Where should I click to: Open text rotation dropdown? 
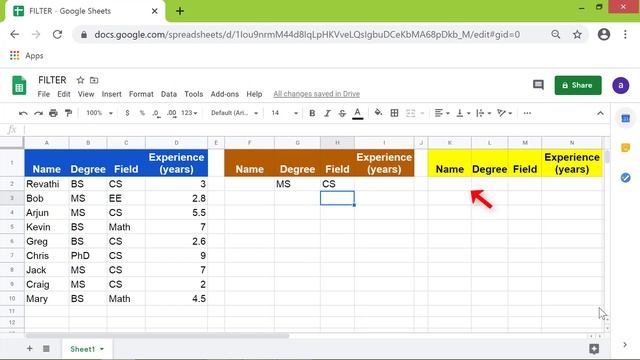(x=504, y=113)
